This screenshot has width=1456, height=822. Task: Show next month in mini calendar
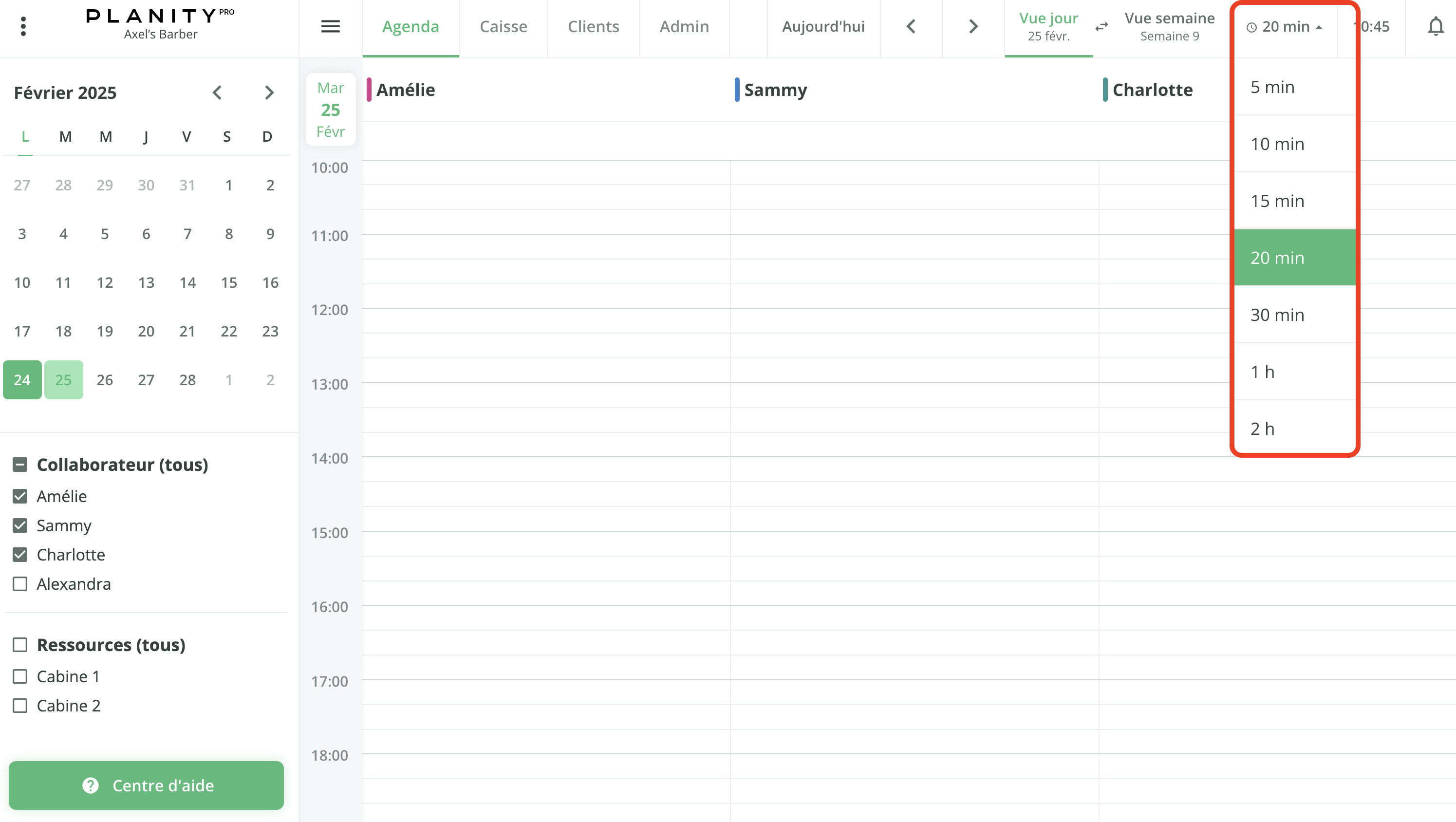tap(269, 92)
